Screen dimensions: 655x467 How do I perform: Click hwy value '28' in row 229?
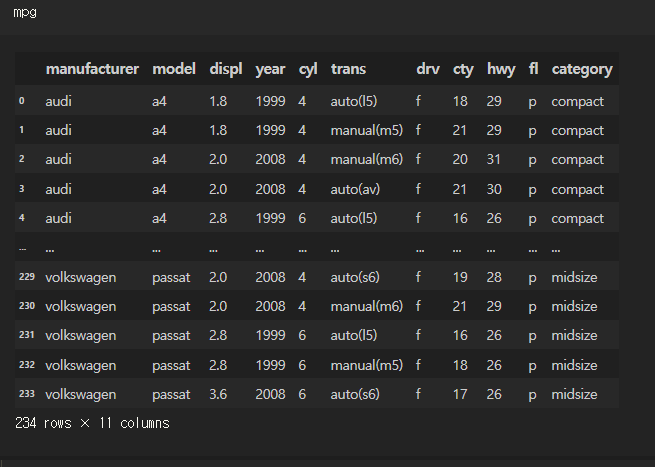coord(494,277)
